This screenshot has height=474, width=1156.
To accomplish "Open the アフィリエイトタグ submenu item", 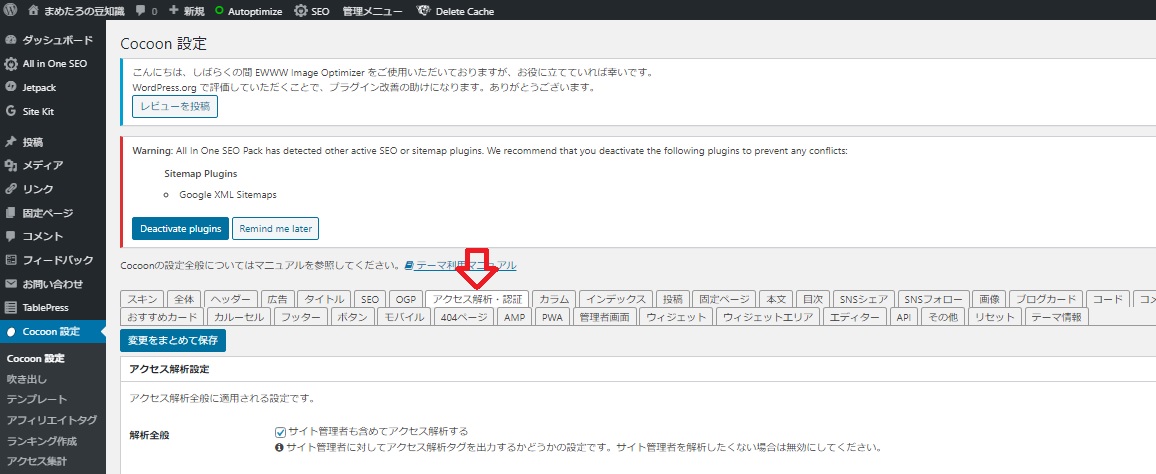I will [52, 420].
